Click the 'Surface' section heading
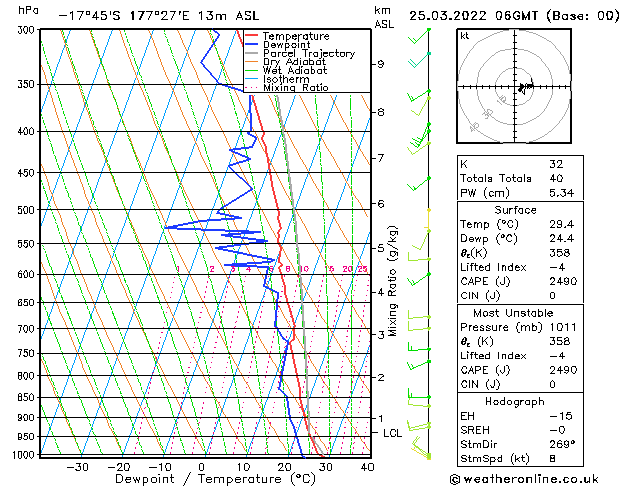This screenshot has height=486, width=629. click(x=515, y=210)
